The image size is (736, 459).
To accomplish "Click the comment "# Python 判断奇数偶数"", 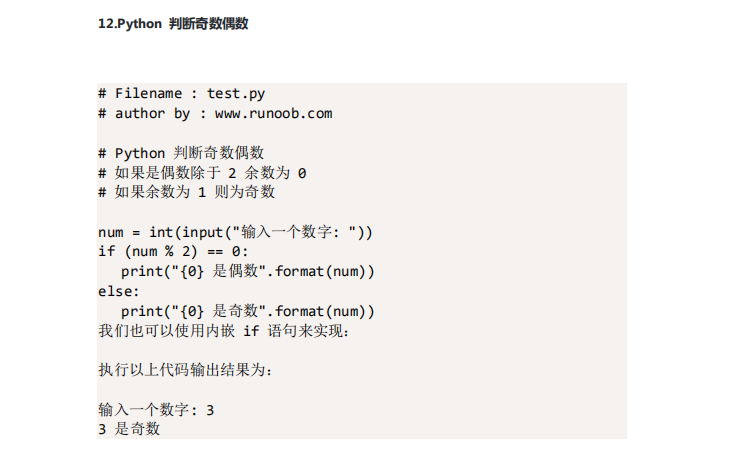I will coord(181,153).
